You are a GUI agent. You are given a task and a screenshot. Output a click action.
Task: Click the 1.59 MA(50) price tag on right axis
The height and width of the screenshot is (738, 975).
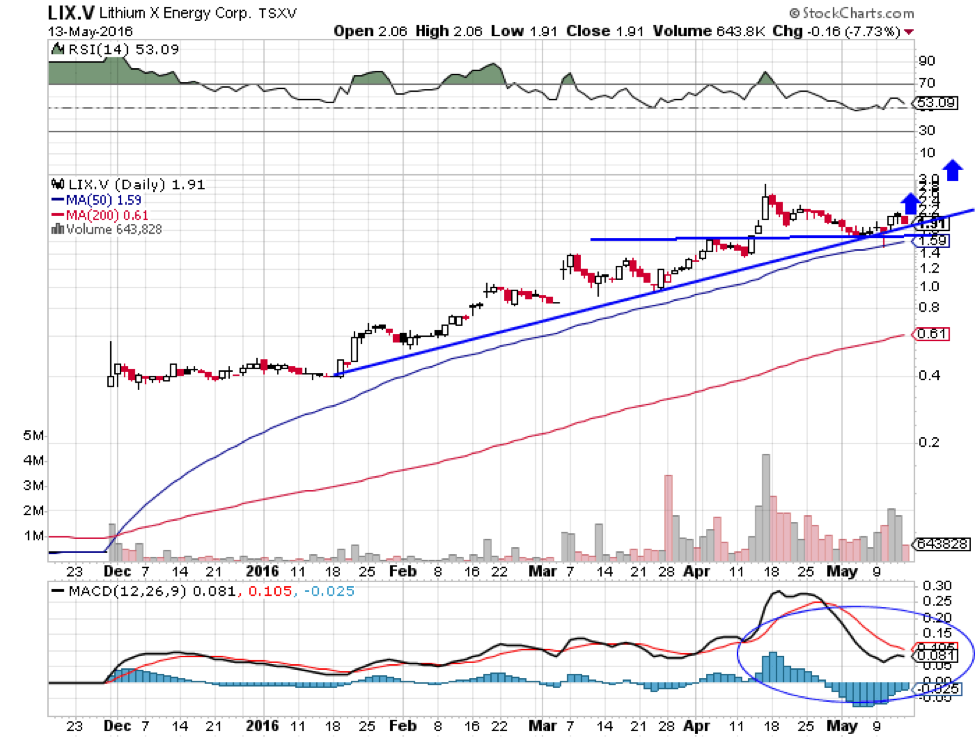(933, 241)
